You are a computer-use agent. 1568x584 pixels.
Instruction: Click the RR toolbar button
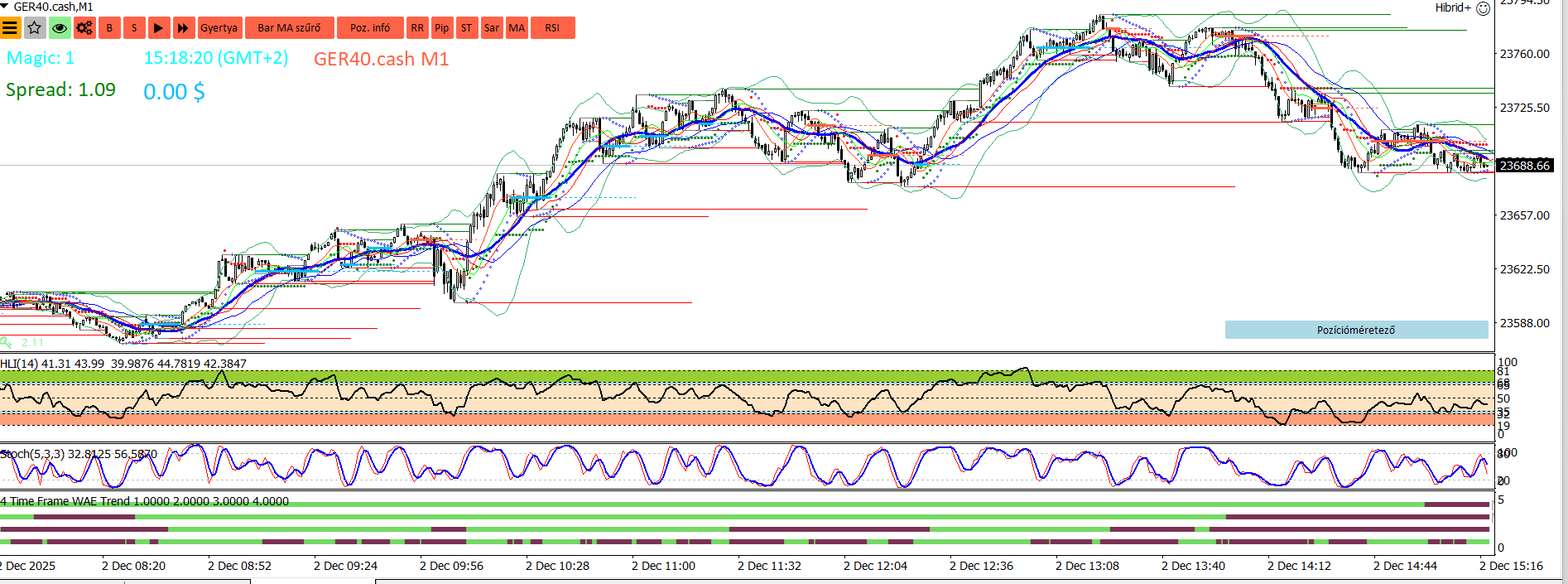point(417,28)
